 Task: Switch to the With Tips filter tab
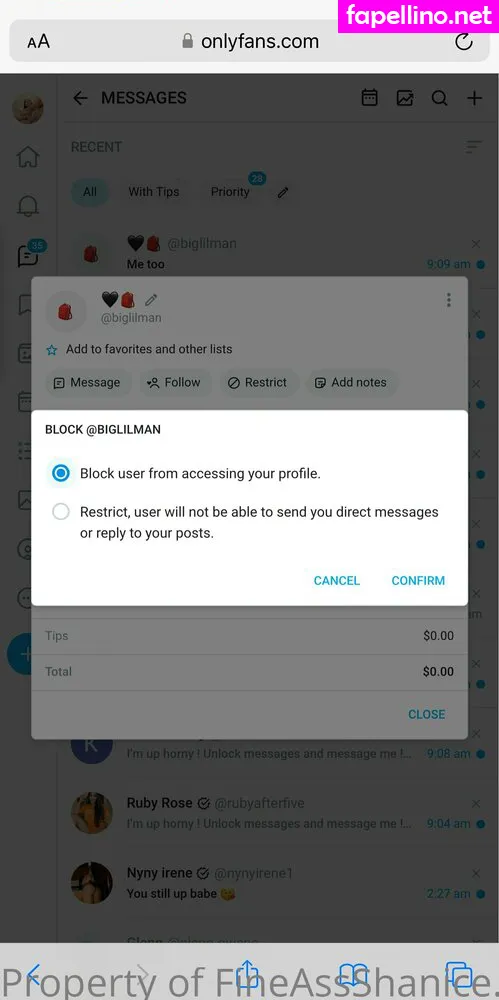[x=154, y=191]
